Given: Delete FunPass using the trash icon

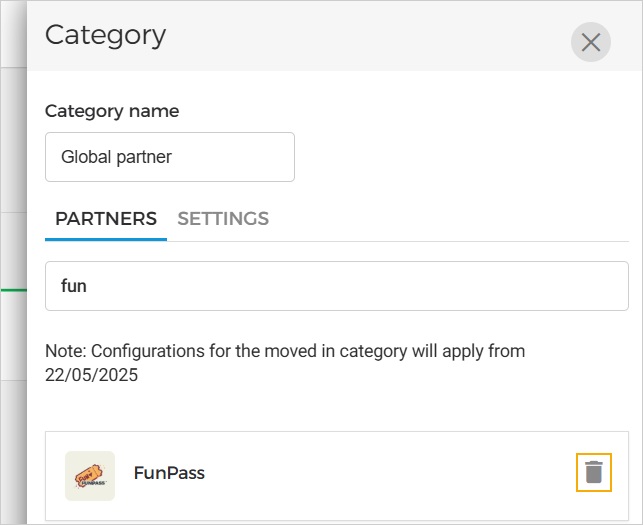Looking at the screenshot, I should [x=594, y=472].
